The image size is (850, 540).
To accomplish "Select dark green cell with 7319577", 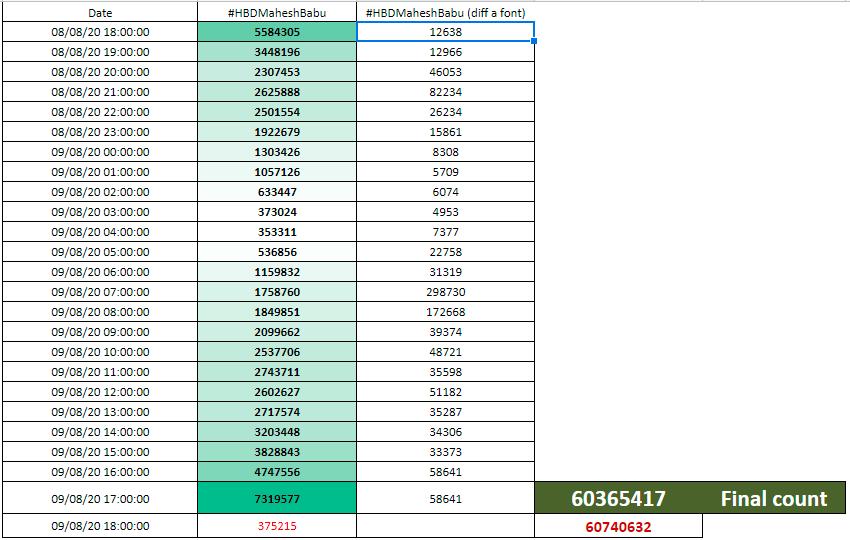I will point(277,498).
